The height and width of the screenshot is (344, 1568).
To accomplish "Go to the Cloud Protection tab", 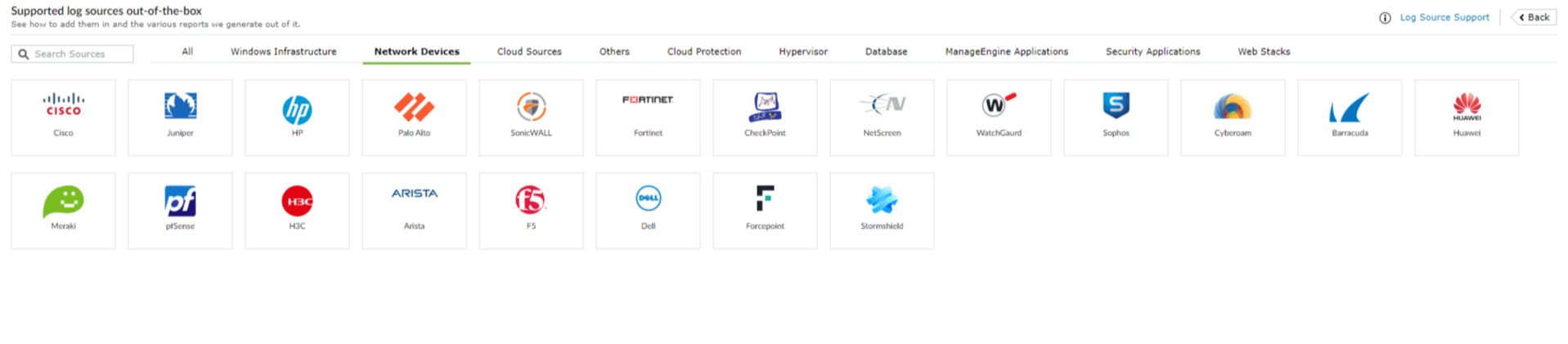I will tap(704, 51).
